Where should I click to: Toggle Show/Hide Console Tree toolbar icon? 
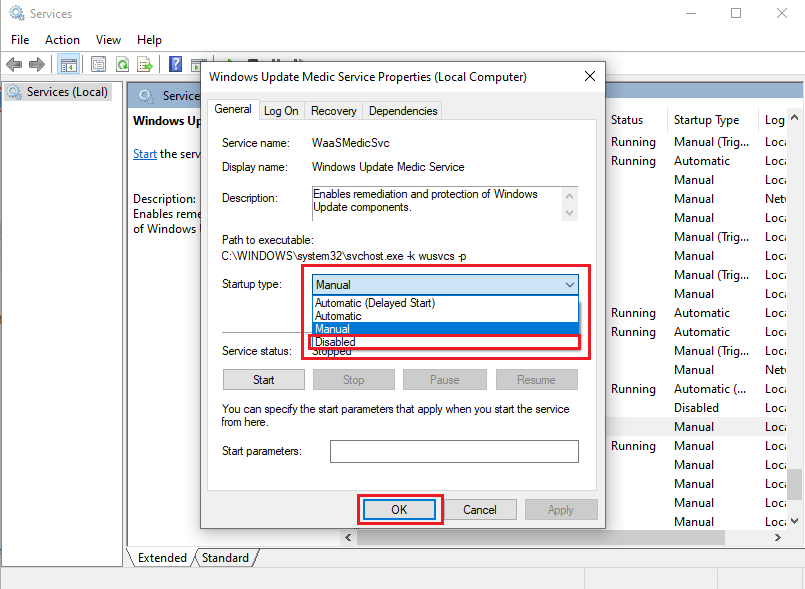point(68,65)
